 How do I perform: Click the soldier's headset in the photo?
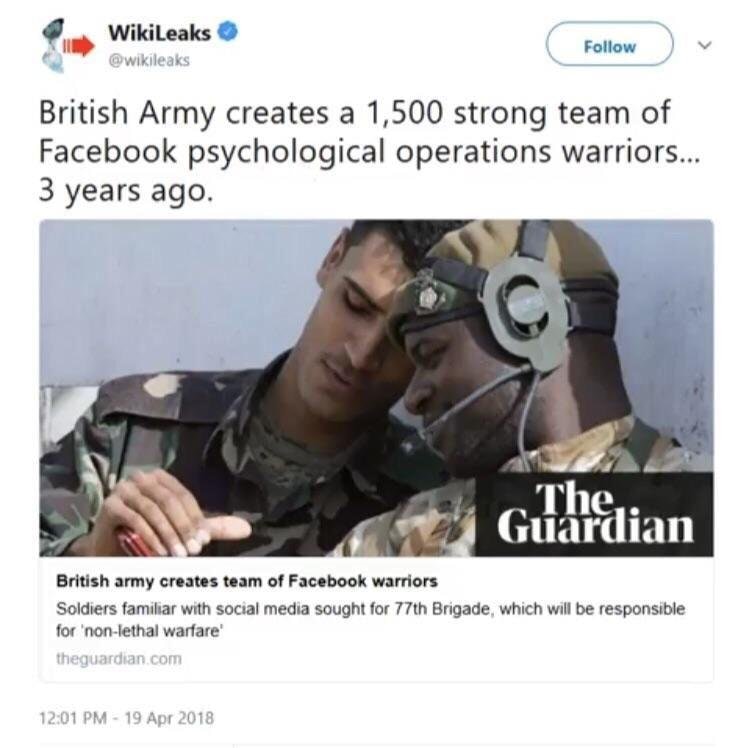pyautogui.click(x=520, y=306)
